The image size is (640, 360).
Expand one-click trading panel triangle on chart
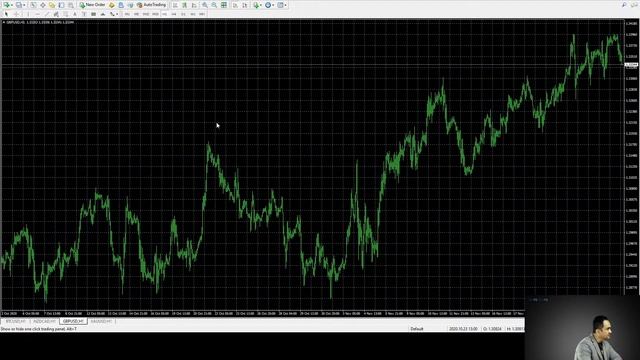[x=4, y=22]
